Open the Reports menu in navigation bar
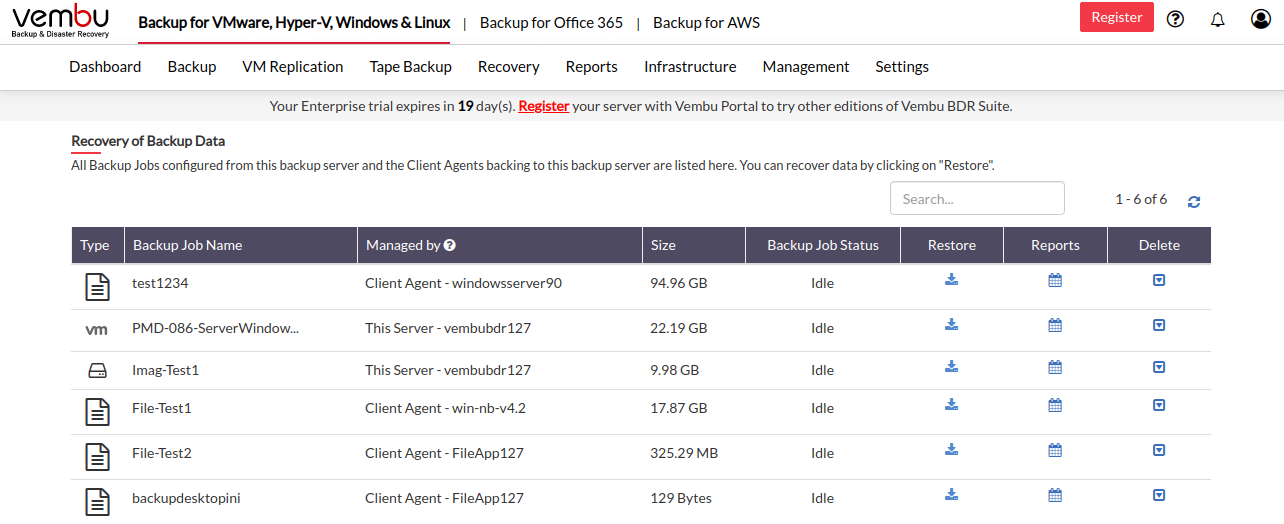 click(x=592, y=67)
